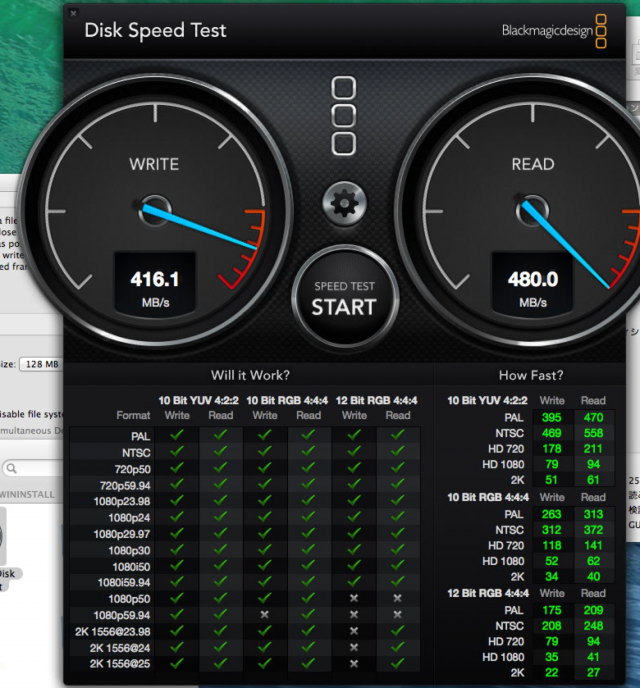Click the 2K 1556@25 10 Bit YUV Write checkmark

[177, 663]
